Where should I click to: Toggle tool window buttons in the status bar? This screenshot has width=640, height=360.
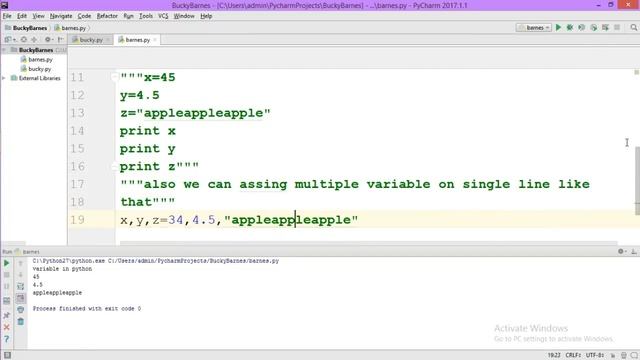coord(7,355)
